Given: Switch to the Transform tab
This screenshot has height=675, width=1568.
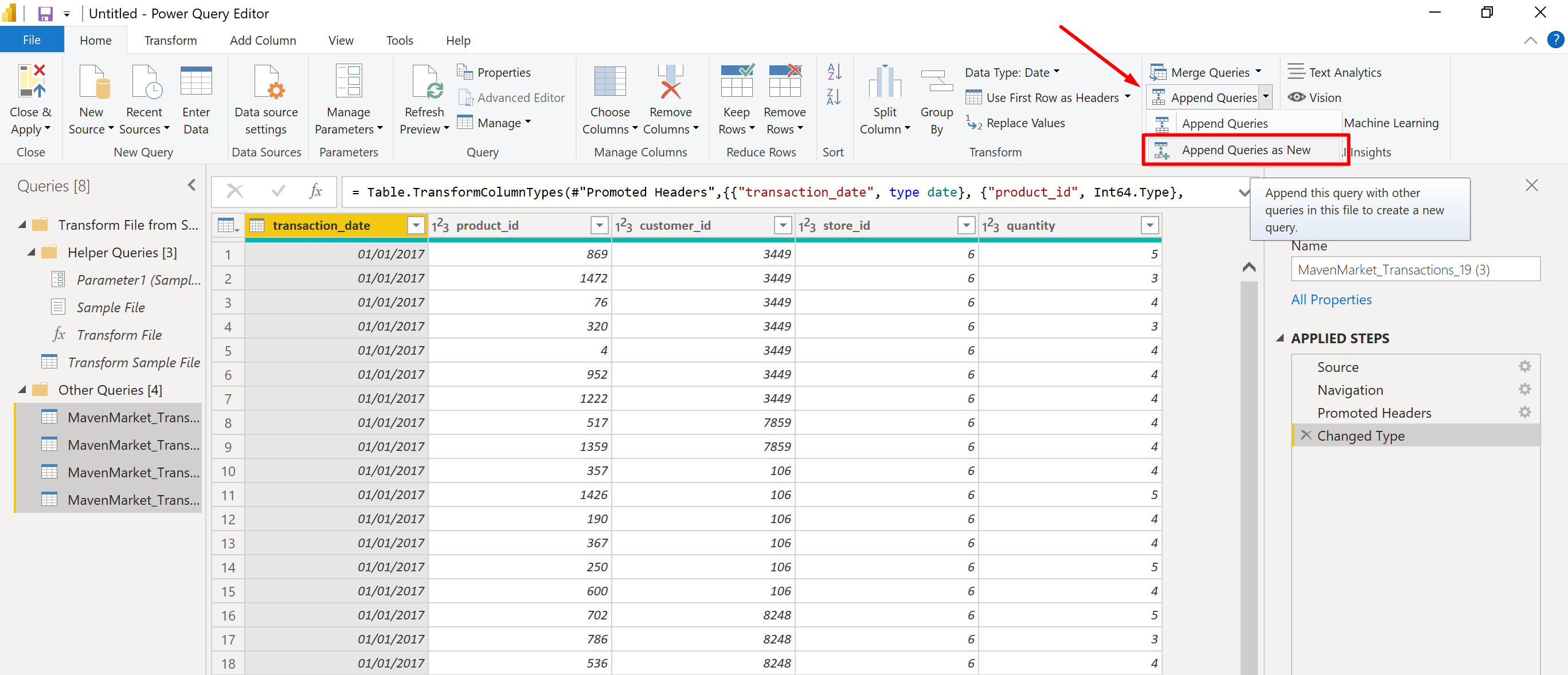Looking at the screenshot, I should coord(170,40).
